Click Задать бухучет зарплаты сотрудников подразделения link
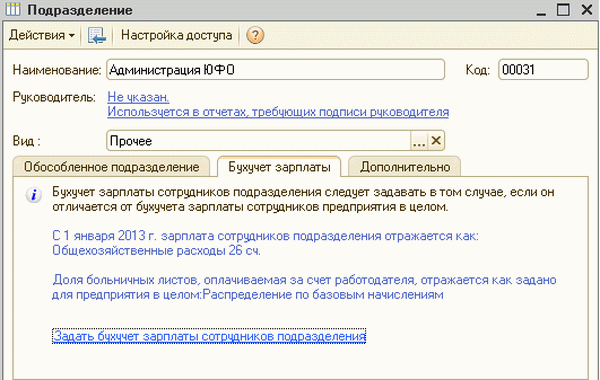Image resolution: width=600 pixels, height=380 pixels. point(209,336)
